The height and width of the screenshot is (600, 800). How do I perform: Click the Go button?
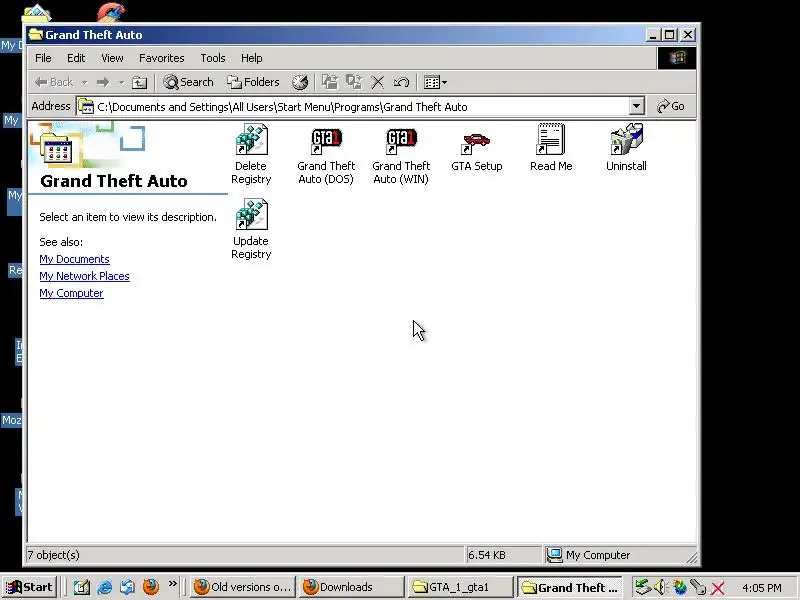point(671,106)
